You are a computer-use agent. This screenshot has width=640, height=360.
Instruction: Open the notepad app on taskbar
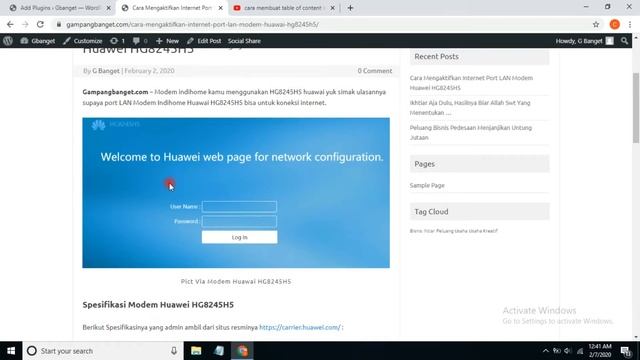click(x=219, y=351)
